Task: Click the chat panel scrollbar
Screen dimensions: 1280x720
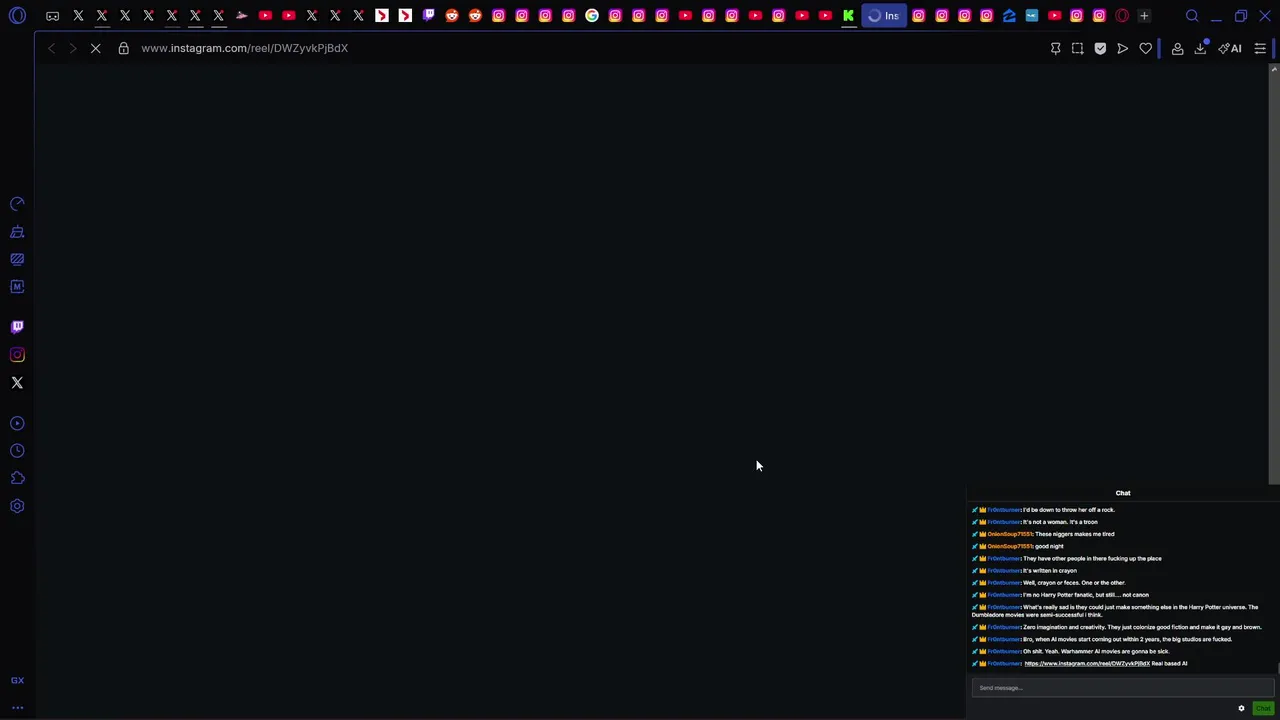Action: coord(1279,668)
